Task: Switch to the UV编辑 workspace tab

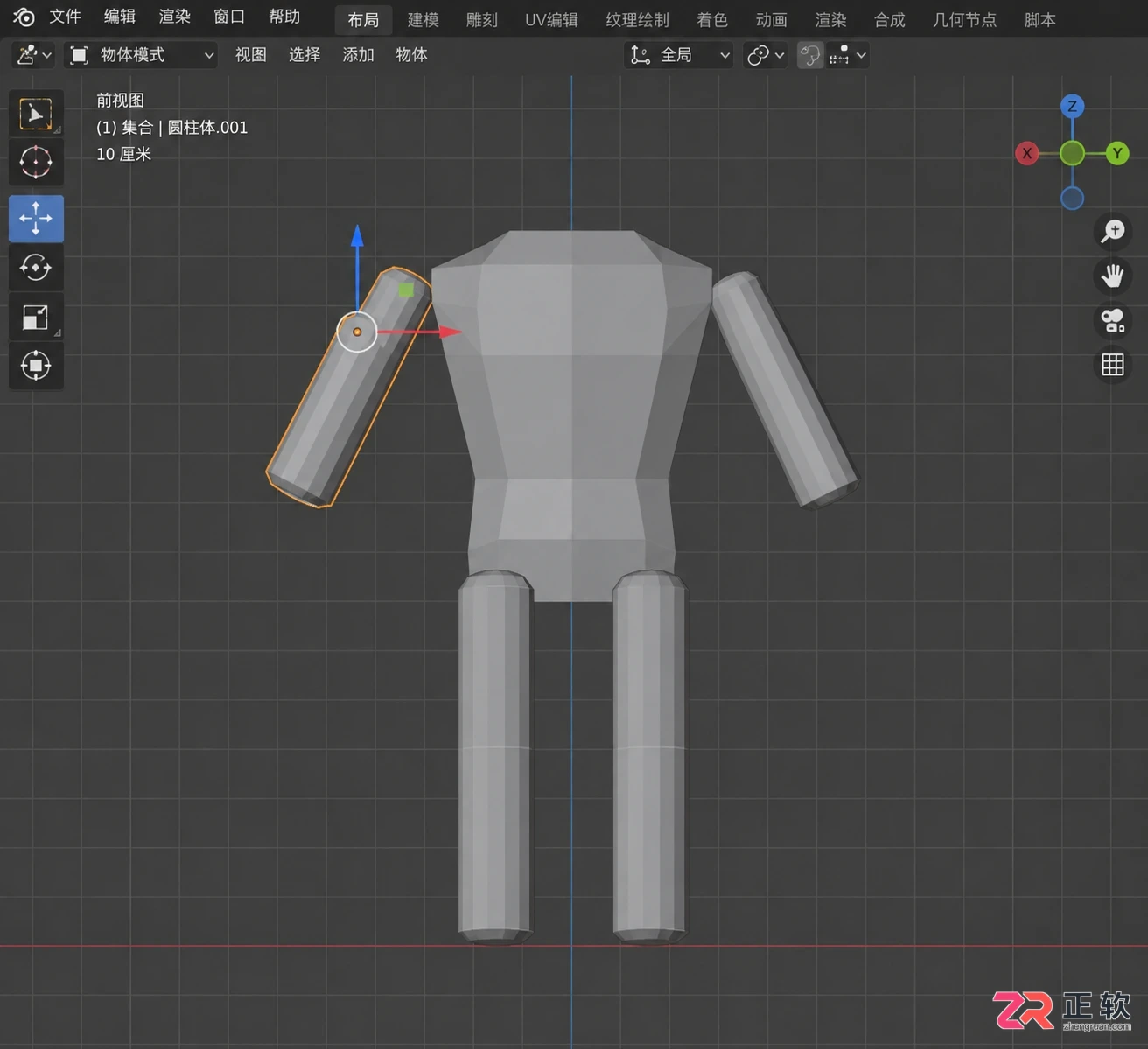Action: pos(551,19)
